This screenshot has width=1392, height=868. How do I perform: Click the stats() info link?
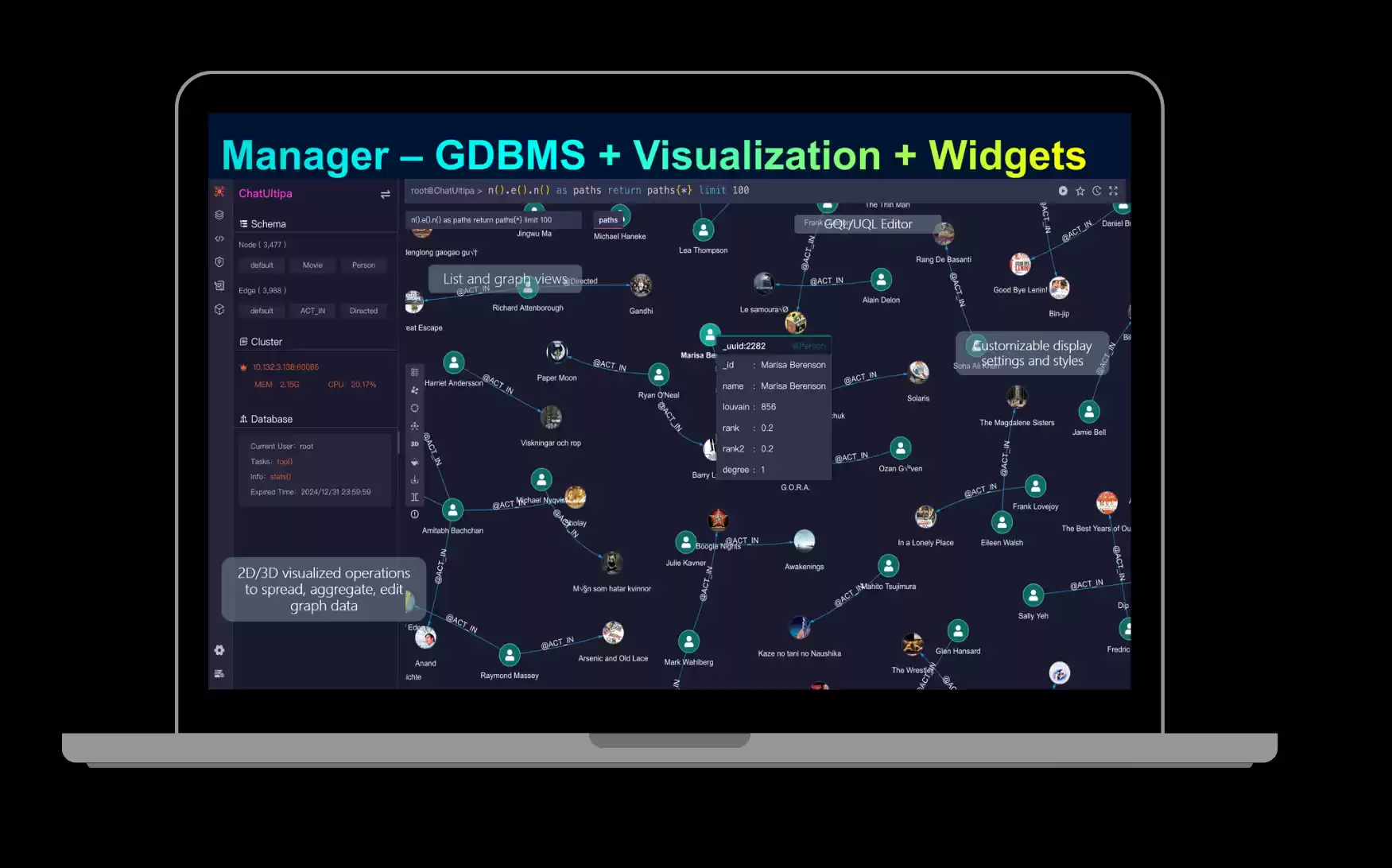pyautogui.click(x=281, y=477)
